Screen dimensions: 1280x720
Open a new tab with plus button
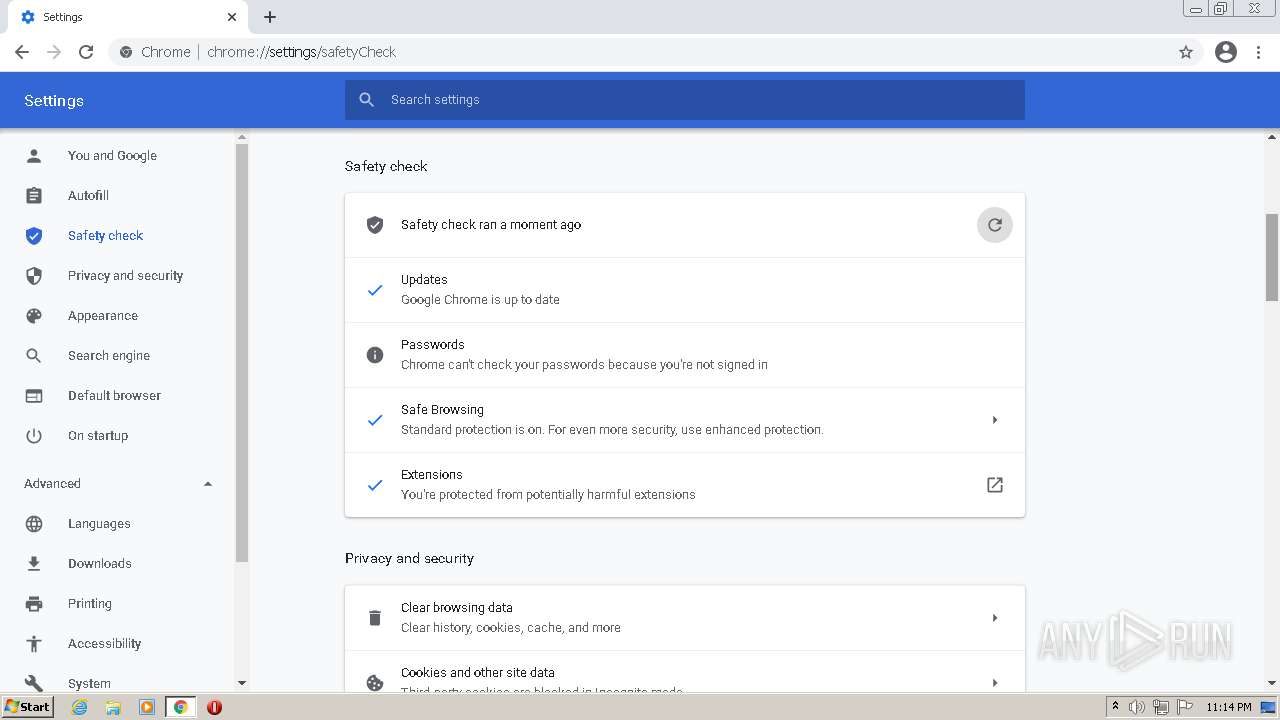click(270, 17)
